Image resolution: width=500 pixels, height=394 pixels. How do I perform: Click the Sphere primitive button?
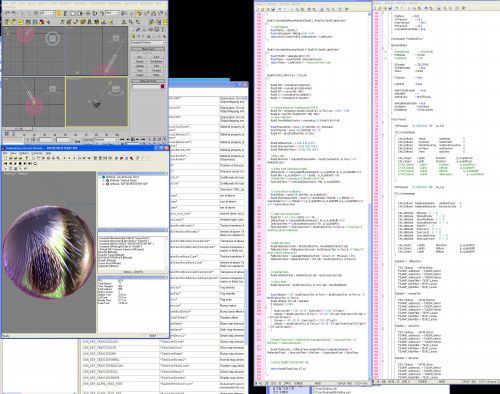(x=139, y=62)
